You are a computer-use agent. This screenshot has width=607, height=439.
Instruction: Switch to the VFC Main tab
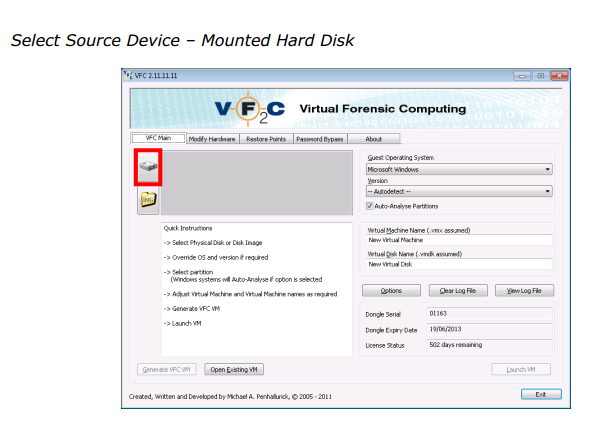(x=158, y=138)
